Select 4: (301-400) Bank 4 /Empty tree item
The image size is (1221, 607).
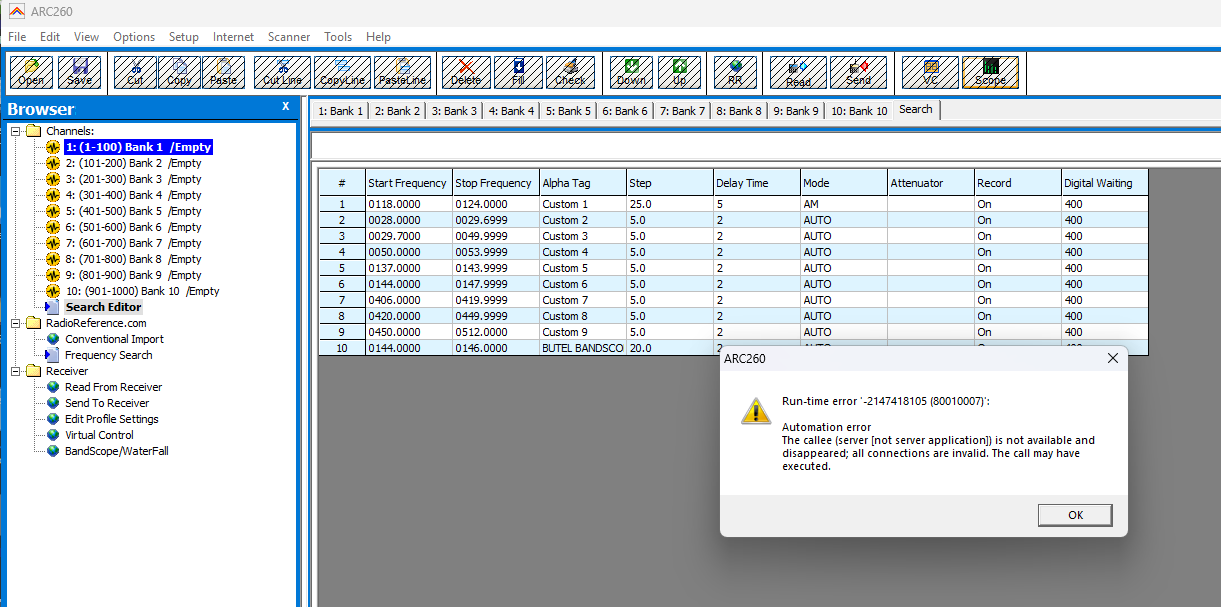(133, 195)
